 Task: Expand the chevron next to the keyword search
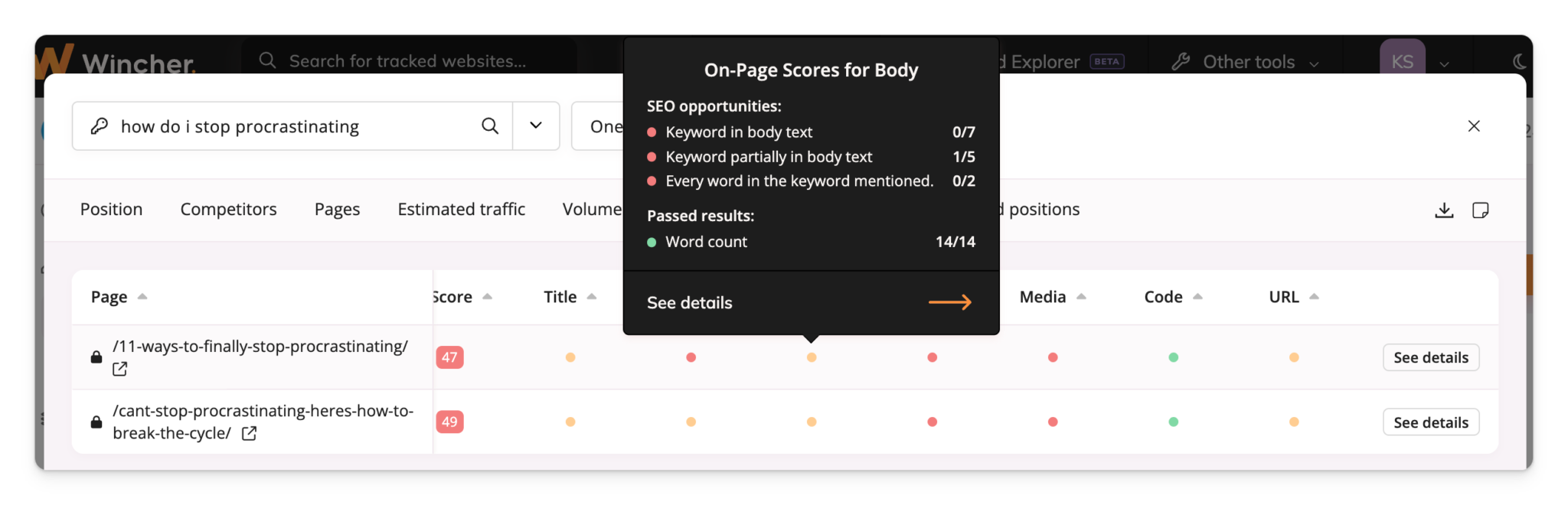point(536,126)
